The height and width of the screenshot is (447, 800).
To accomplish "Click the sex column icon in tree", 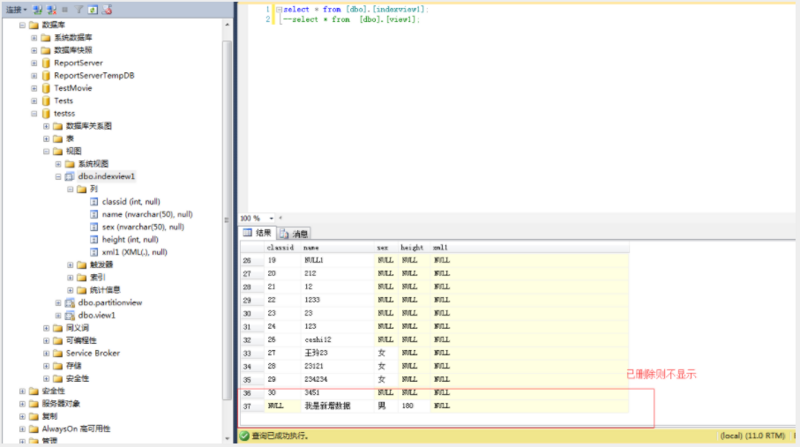I will pos(94,227).
